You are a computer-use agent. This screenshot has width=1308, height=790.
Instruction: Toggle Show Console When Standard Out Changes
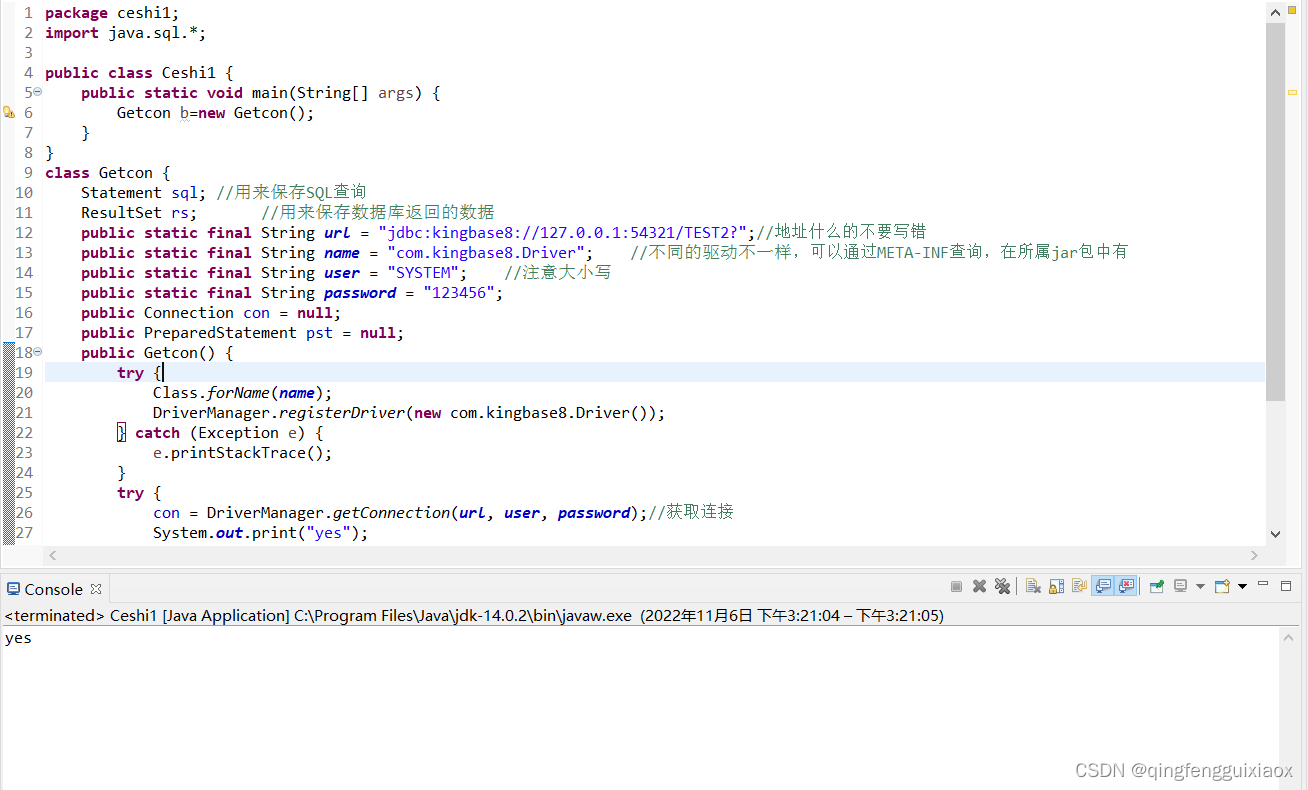click(x=1102, y=586)
